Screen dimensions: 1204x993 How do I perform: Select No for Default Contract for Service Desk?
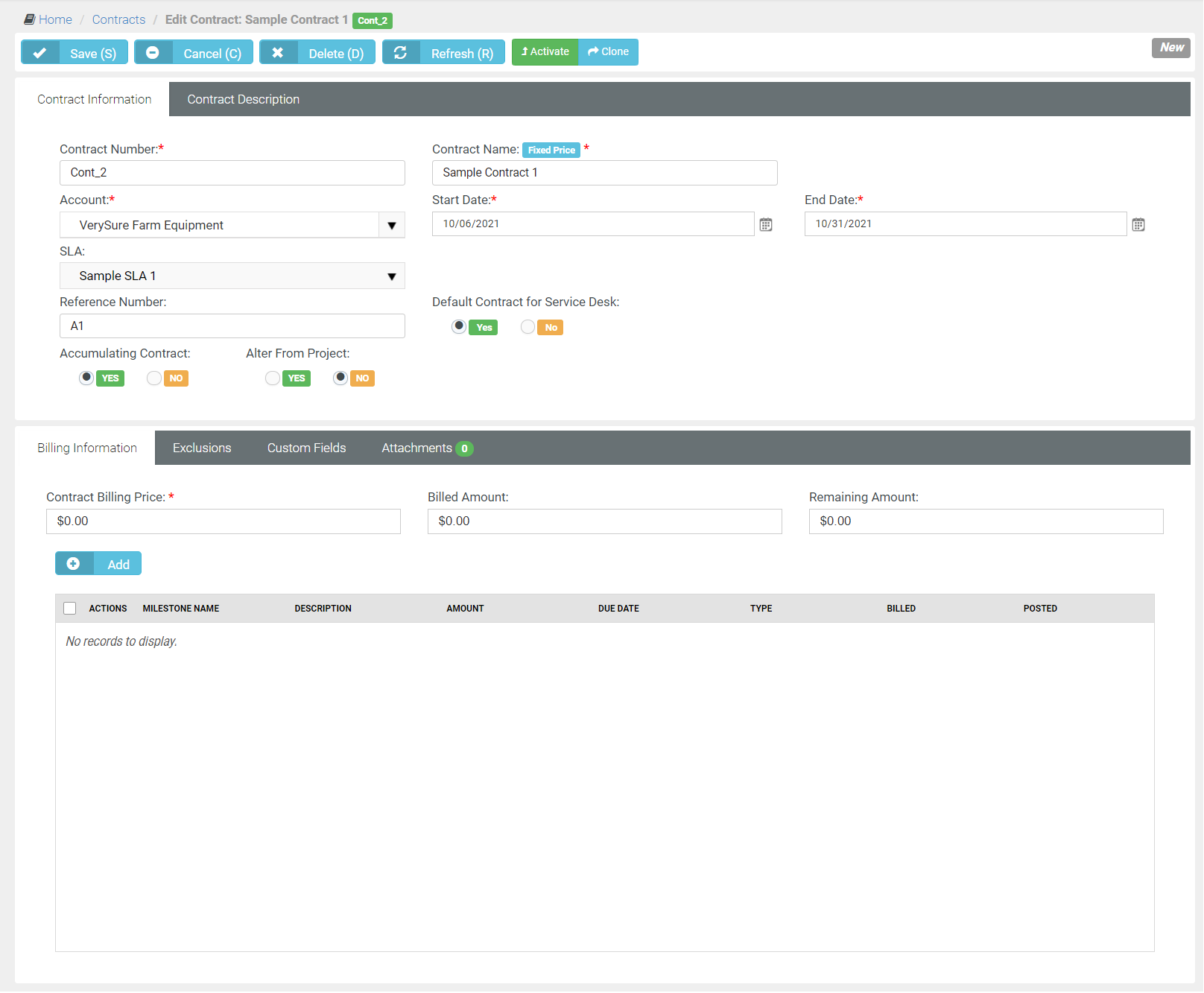[527, 327]
